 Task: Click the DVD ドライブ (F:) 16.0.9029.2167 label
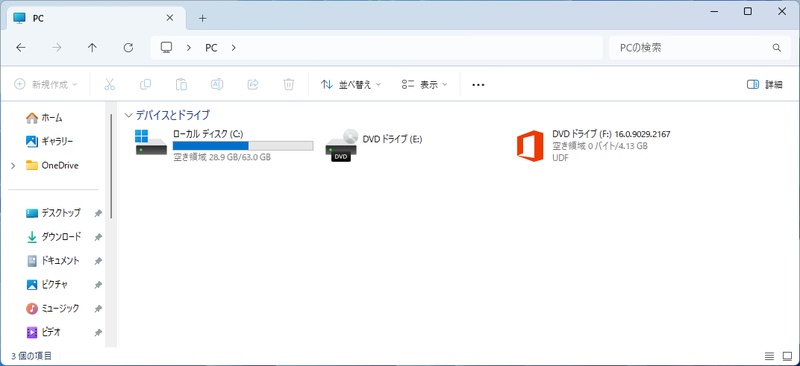click(611, 134)
